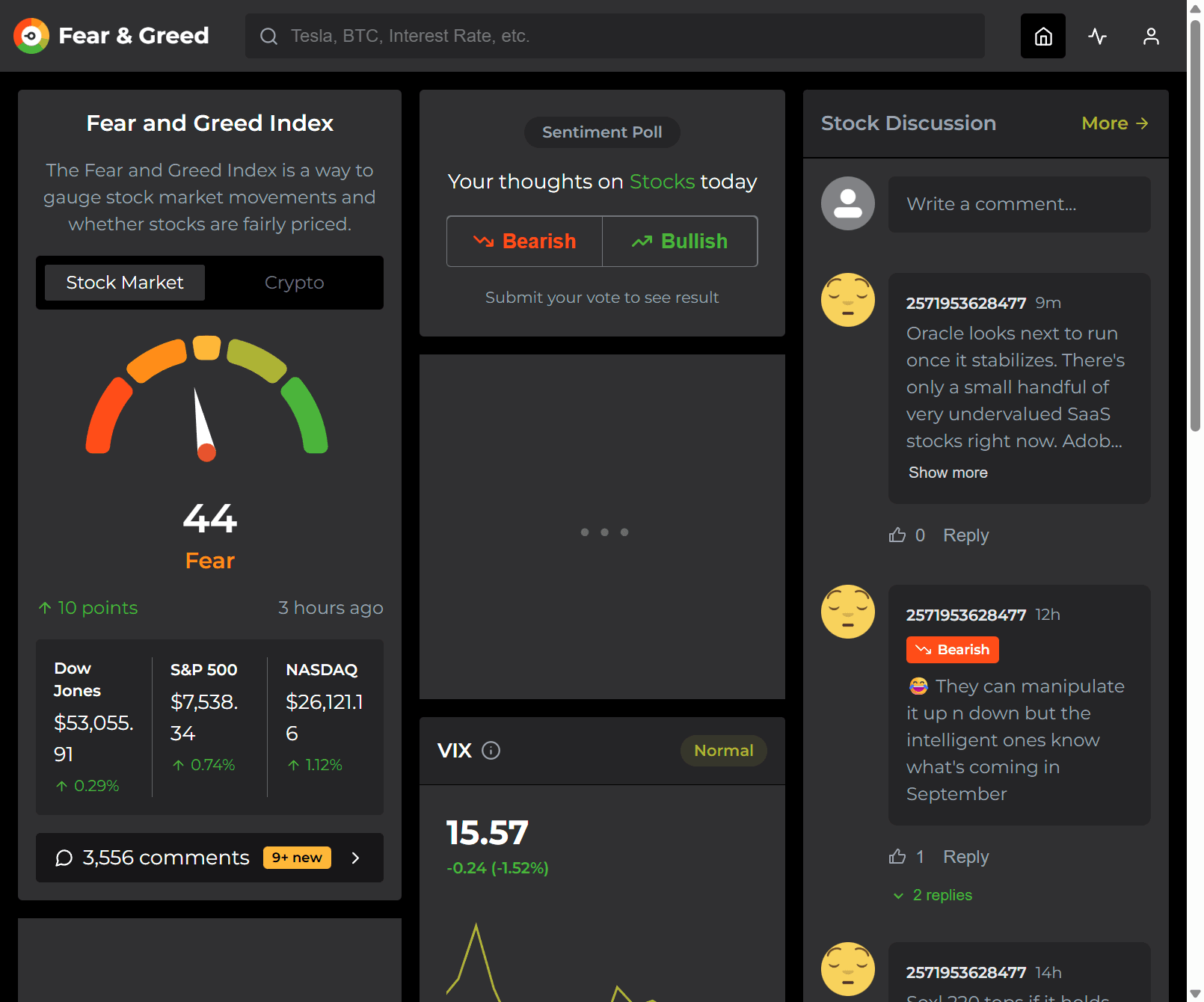Click the Stock Discussion heading

click(x=909, y=123)
